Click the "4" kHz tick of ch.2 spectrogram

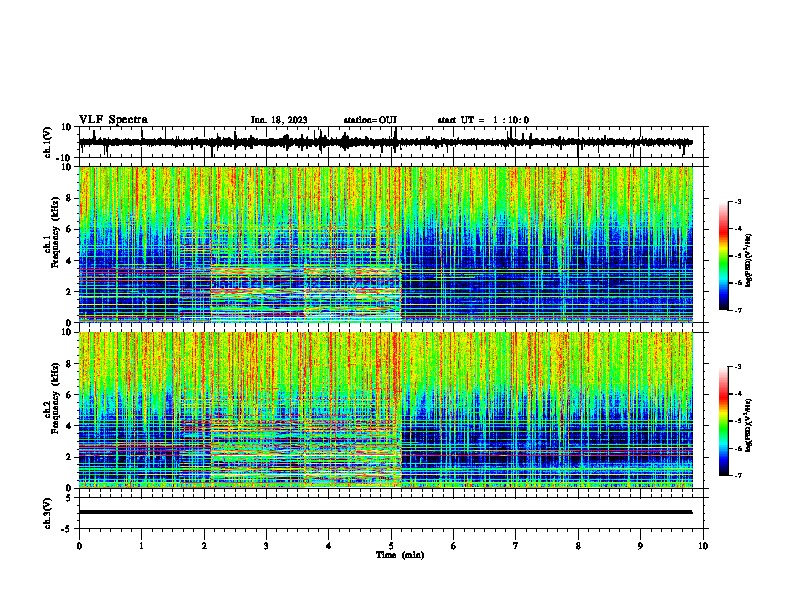tap(68, 426)
